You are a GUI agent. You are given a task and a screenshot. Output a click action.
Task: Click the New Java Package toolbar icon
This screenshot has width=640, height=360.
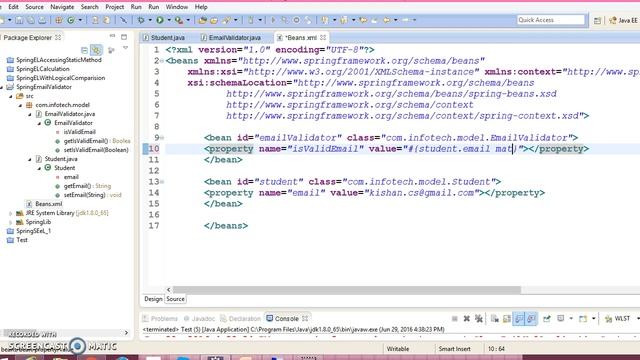point(59,20)
